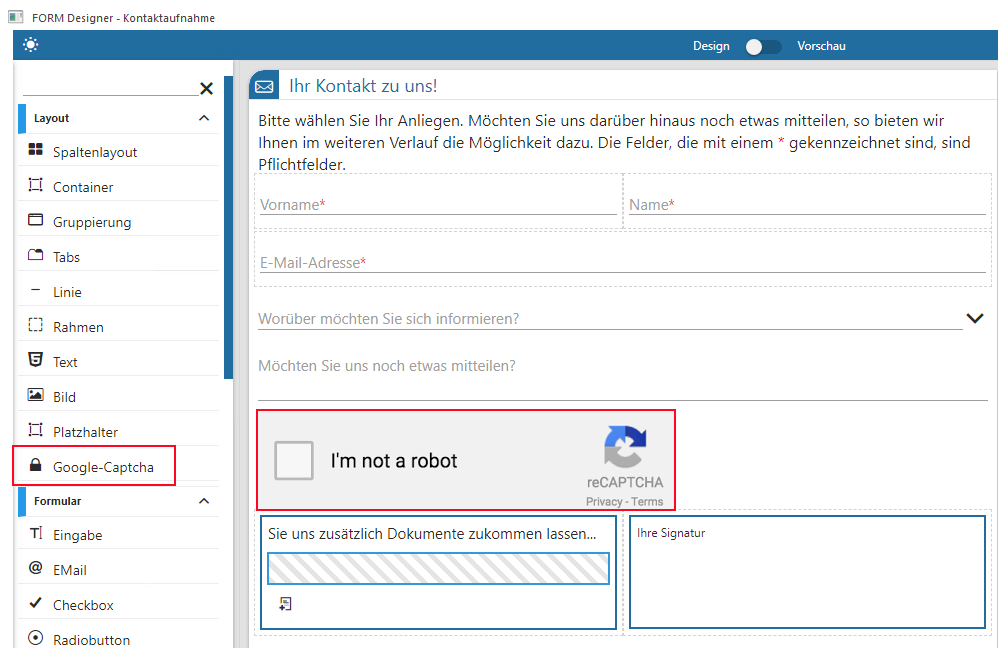Screen dimensions: 998x648
Task: Click the Gruppierung icon
Action: tap(36, 220)
